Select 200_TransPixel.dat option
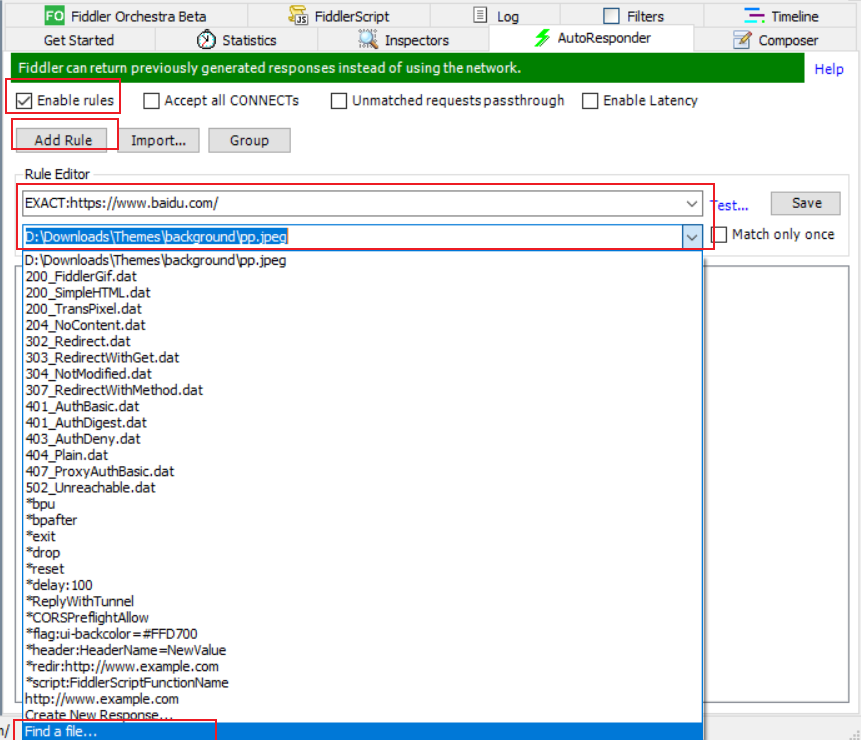Image resolution: width=861 pixels, height=740 pixels. point(362,309)
